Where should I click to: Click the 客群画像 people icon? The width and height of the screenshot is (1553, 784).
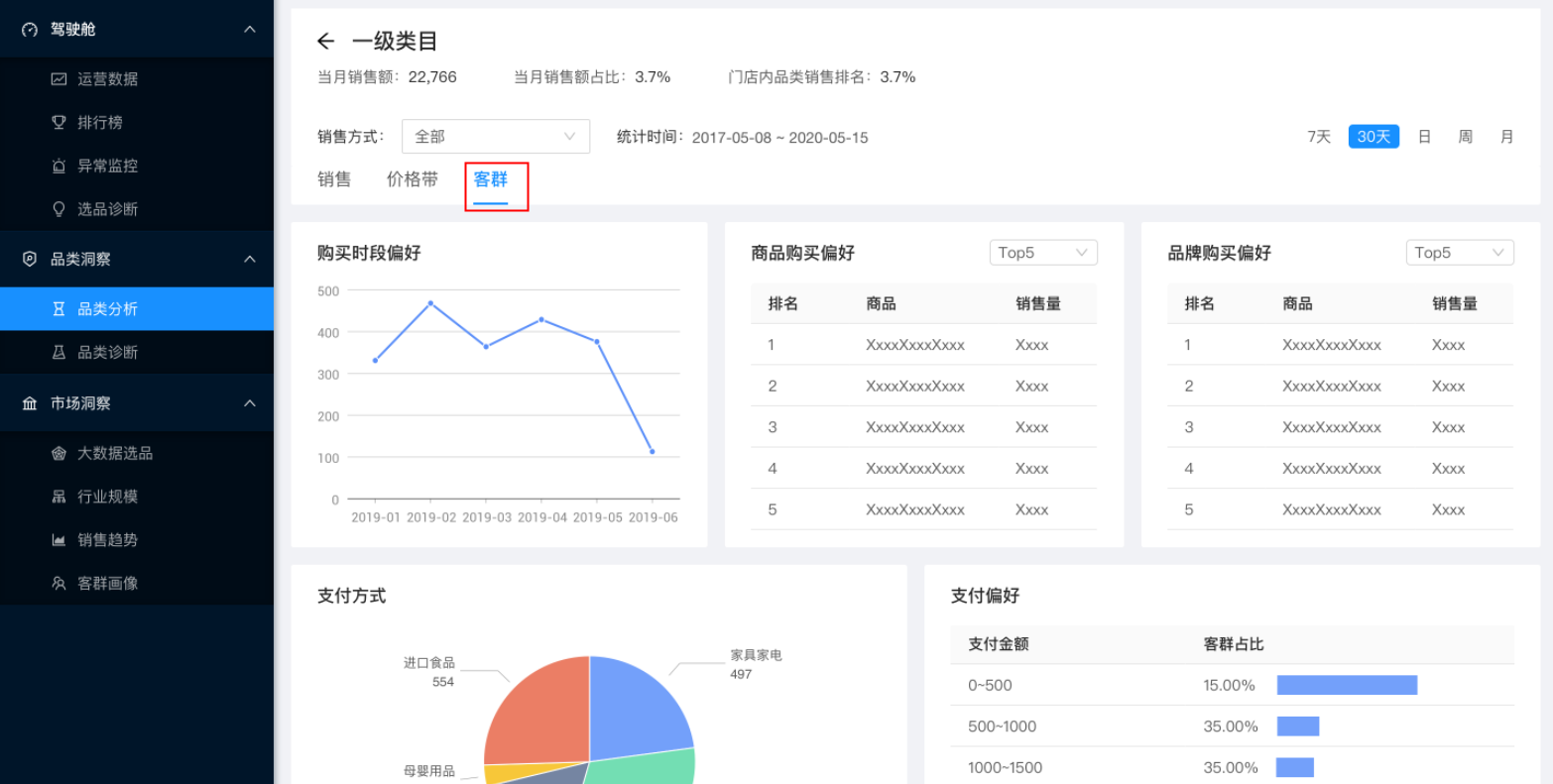tap(59, 584)
